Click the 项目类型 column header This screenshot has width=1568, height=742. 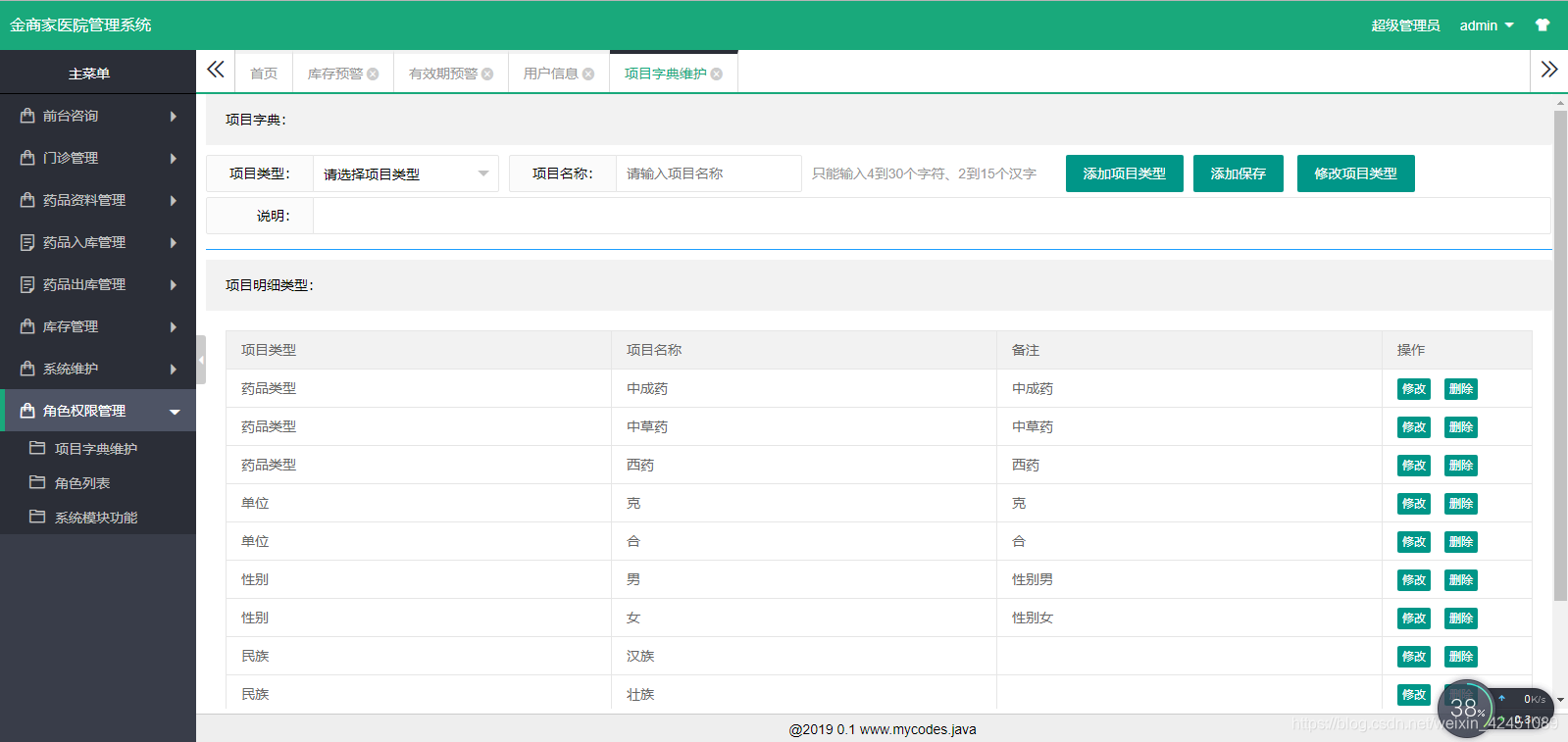click(419, 350)
